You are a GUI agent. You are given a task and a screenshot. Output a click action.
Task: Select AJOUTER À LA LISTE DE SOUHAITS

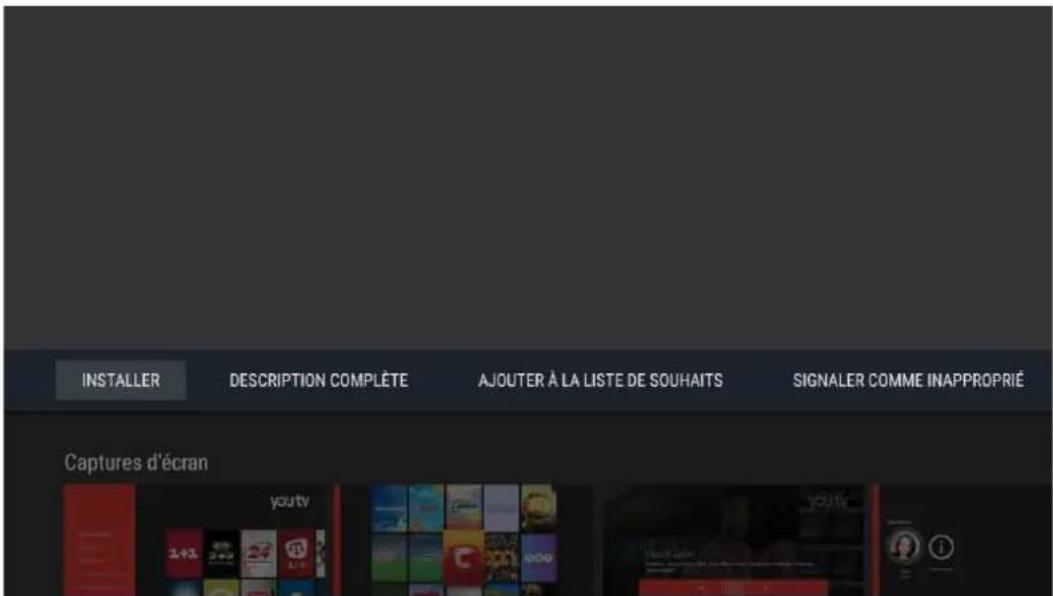[600, 380]
